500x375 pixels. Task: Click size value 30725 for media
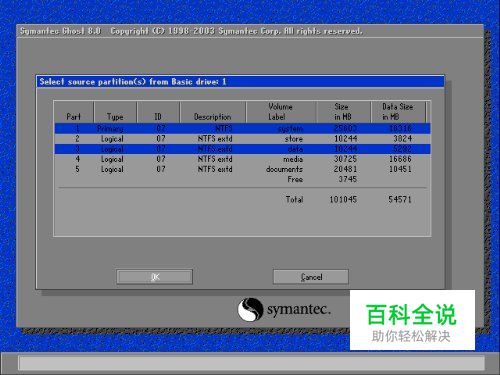click(345, 159)
